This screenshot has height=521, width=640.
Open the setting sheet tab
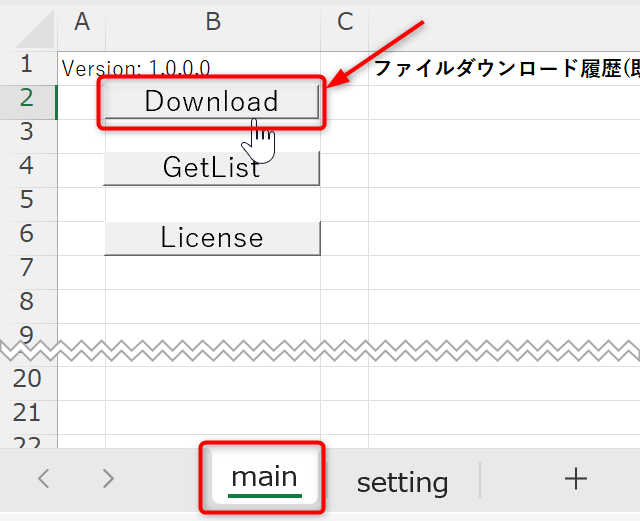(x=402, y=483)
